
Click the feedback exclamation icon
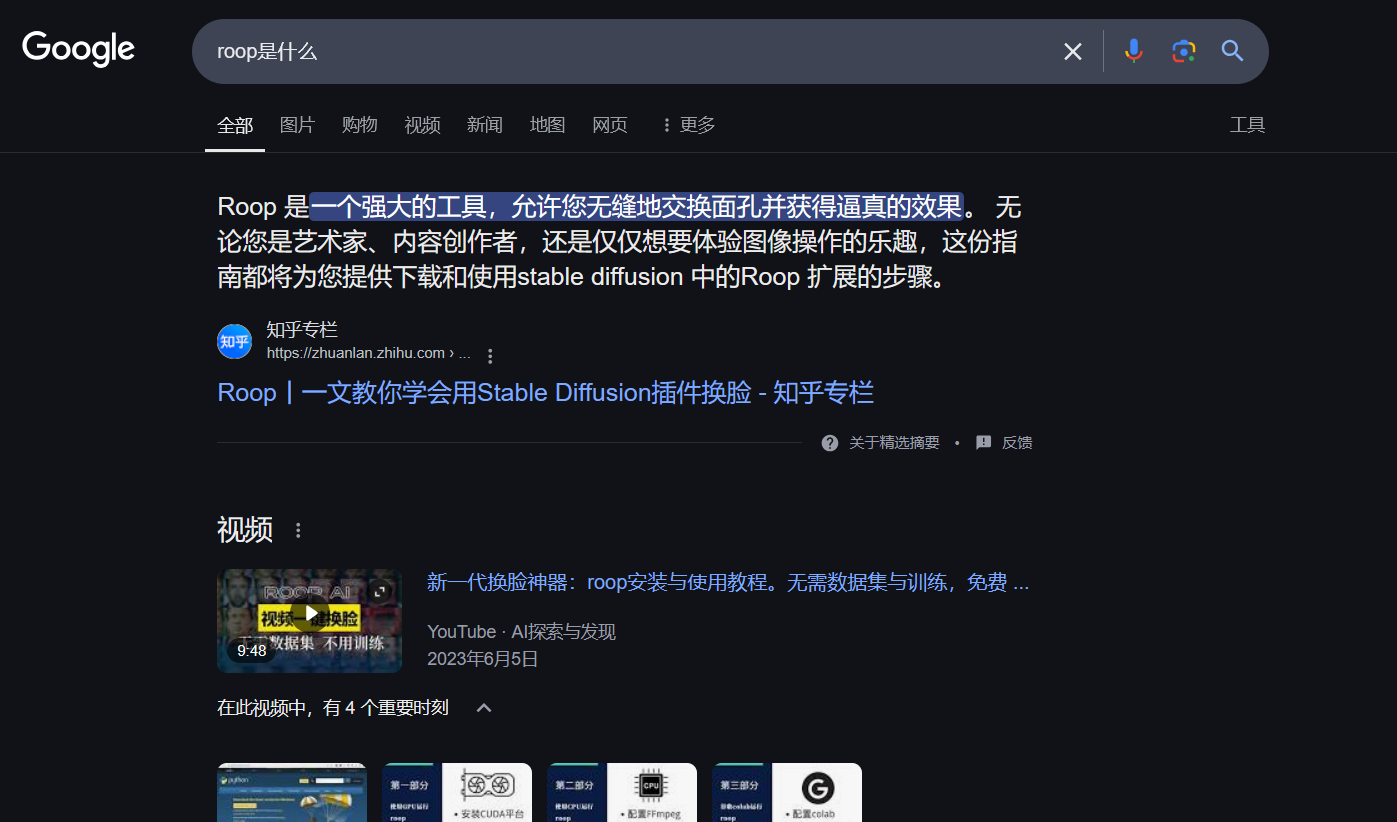[984, 443]
